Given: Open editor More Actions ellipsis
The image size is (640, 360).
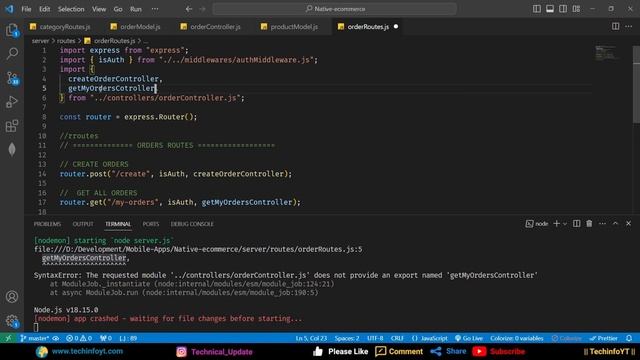Looking at the screenshot, I should [x=629, y=27].
